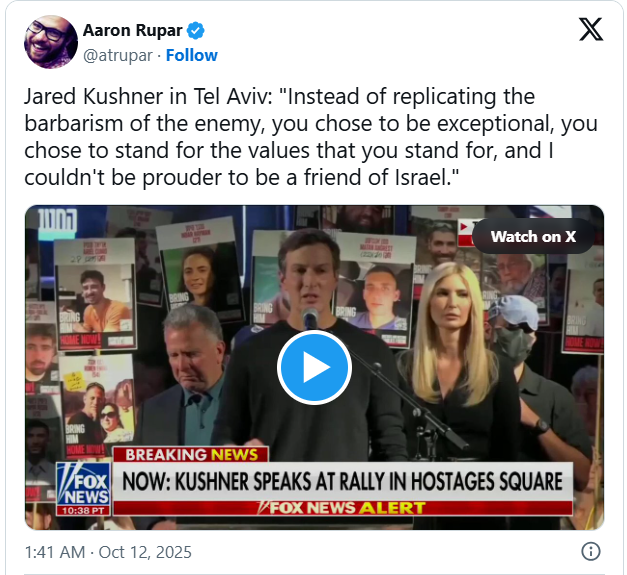Click the Kushner Speaks at Rally headline

[342, 481]
